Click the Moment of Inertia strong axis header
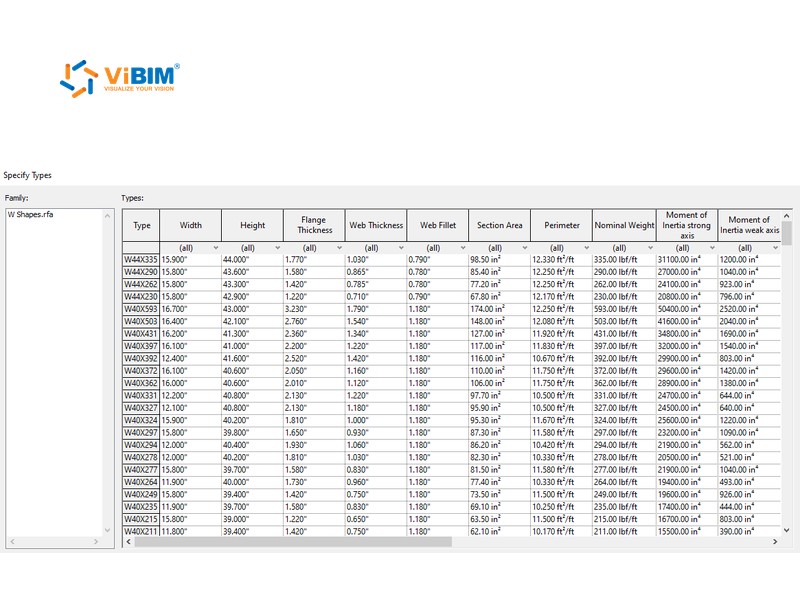This screenshot has height=600, width=800. (687, 225)
